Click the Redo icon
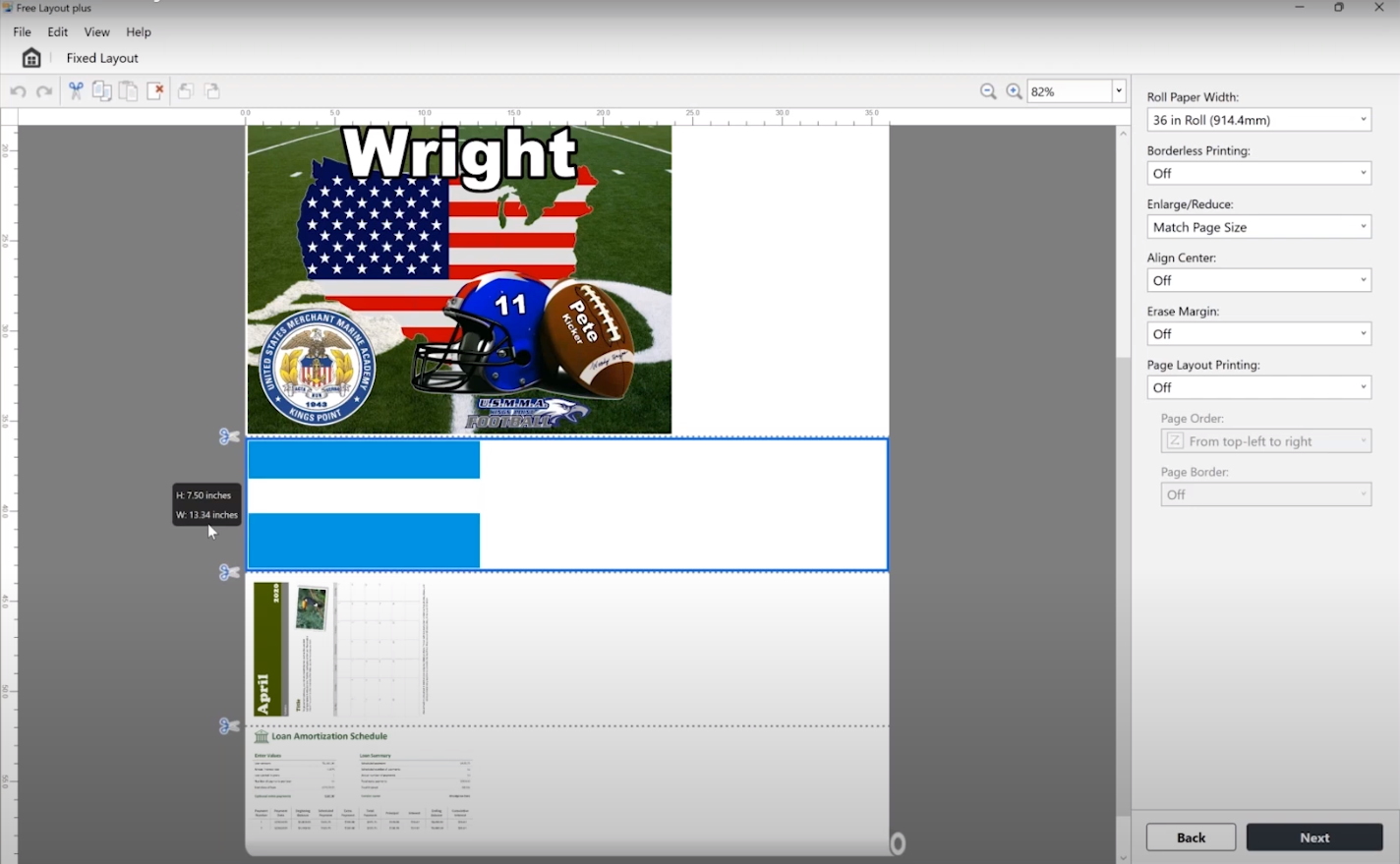 pos(44,90)
